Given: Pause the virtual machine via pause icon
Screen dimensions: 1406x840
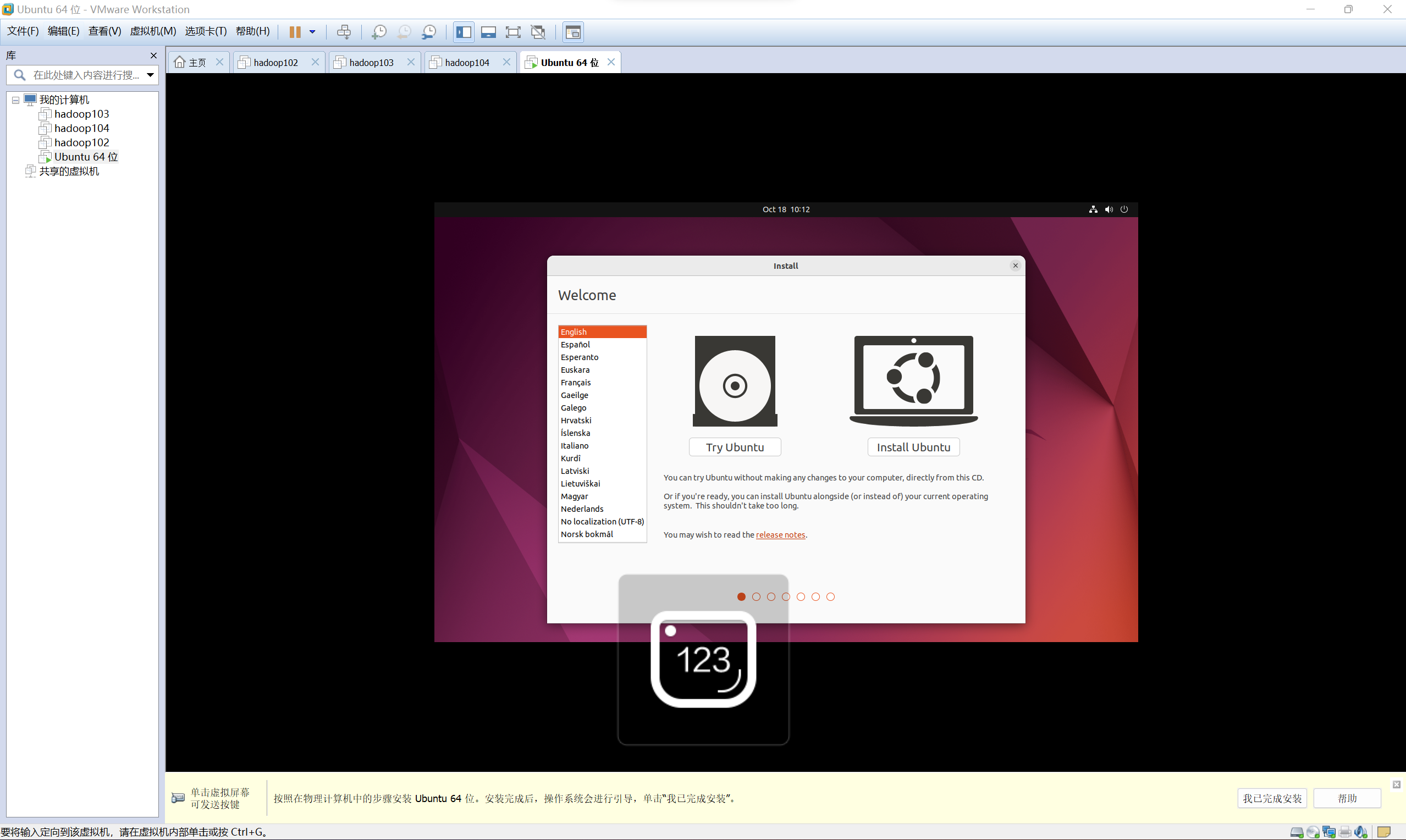Looking at the screenshot, I should pyautogui.click(x=294, y=32).
